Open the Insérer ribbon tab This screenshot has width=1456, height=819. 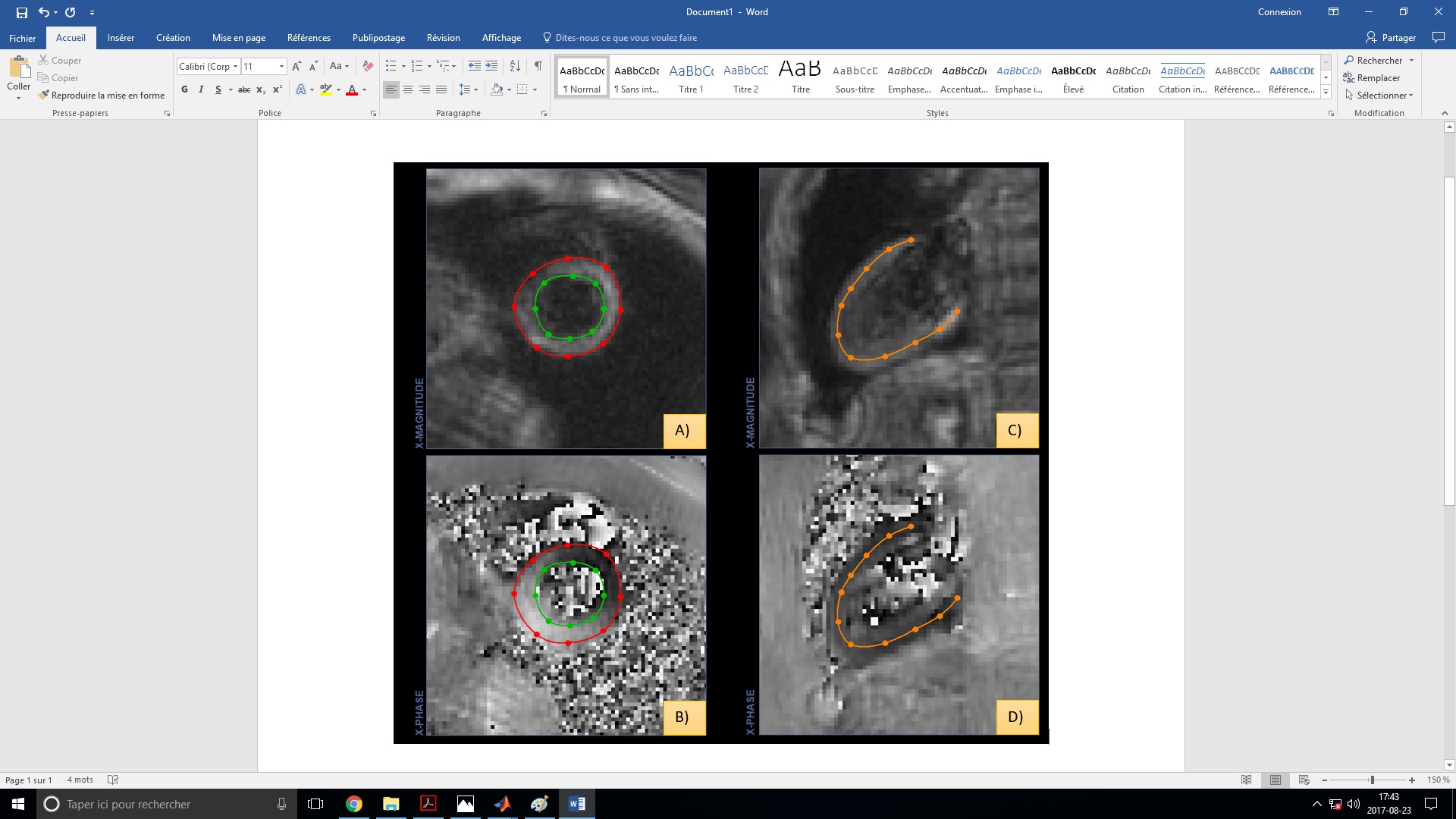point(121,38)
